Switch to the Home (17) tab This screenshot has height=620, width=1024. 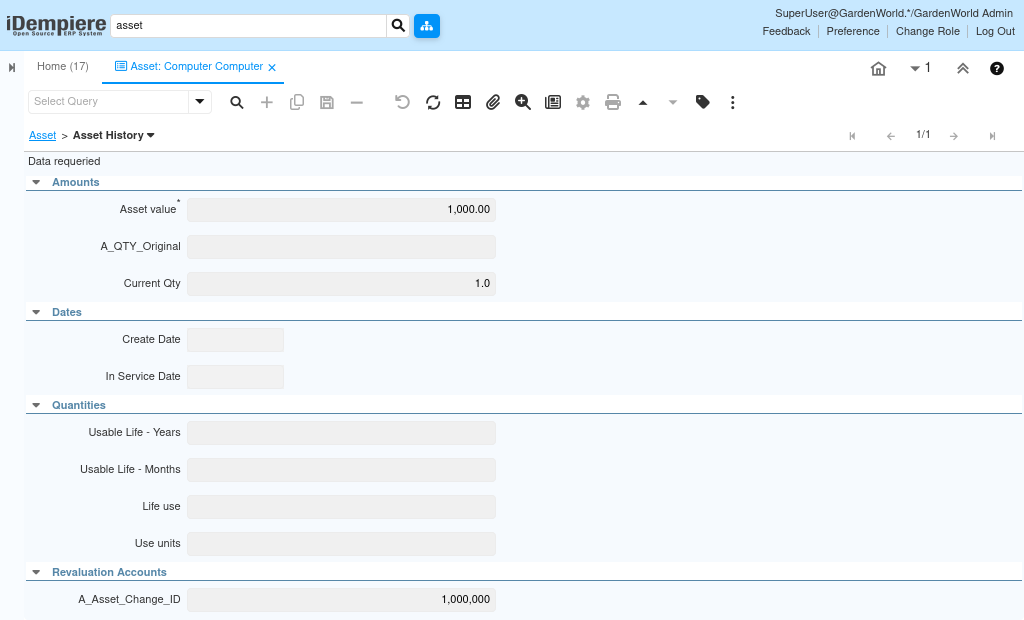62,67
